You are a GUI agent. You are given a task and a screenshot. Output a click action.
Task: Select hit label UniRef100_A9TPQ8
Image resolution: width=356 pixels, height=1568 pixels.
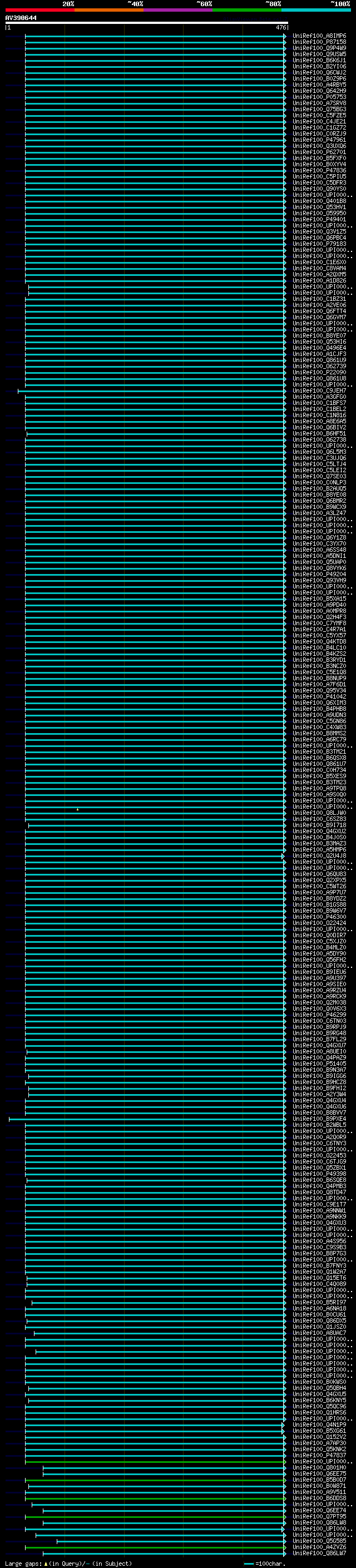click(319, 788)
